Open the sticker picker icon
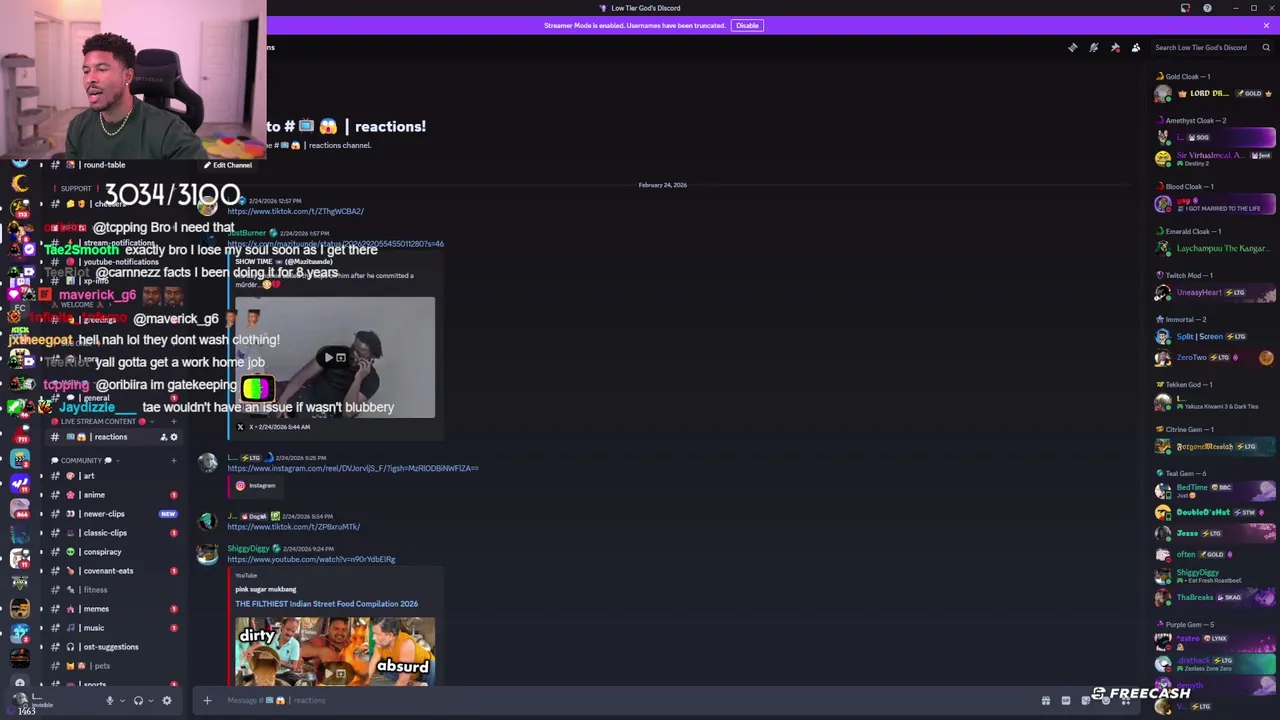 coord(1086,700)
